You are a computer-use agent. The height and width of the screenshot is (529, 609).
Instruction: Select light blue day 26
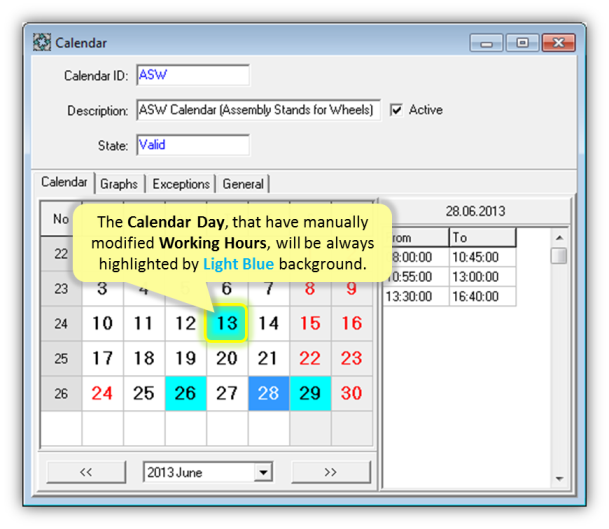point(185,393)
